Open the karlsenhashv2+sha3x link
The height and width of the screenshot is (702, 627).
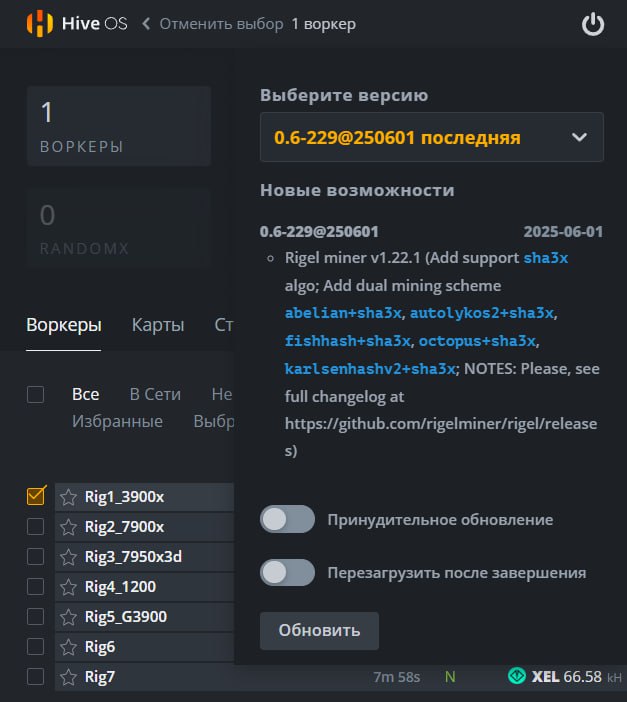pos(370,369)
